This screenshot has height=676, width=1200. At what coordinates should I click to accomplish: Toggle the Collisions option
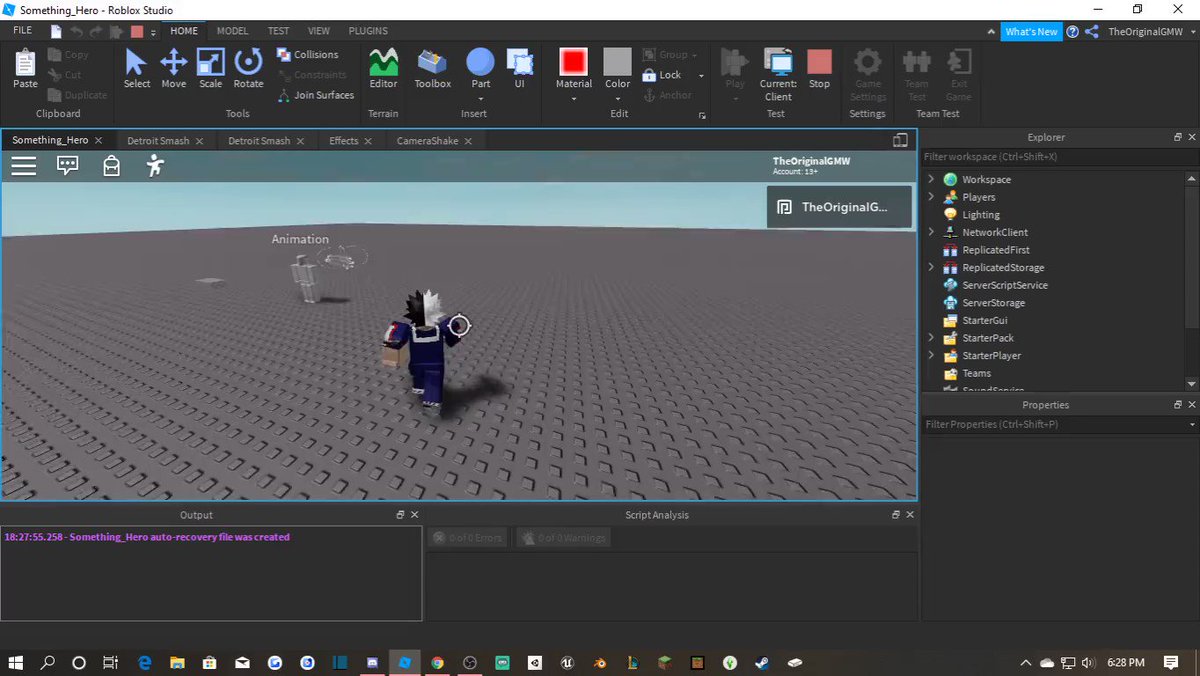[x=307, y=55]
